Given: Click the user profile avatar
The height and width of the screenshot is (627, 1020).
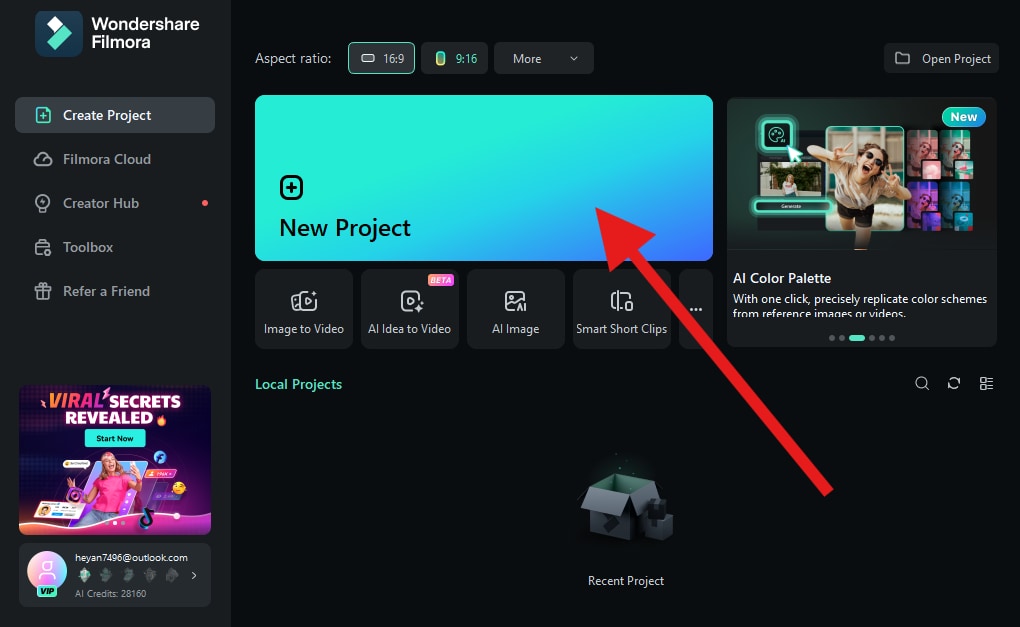Looking at the screenshot, I should pyautogui.click(x=47, y=571).
